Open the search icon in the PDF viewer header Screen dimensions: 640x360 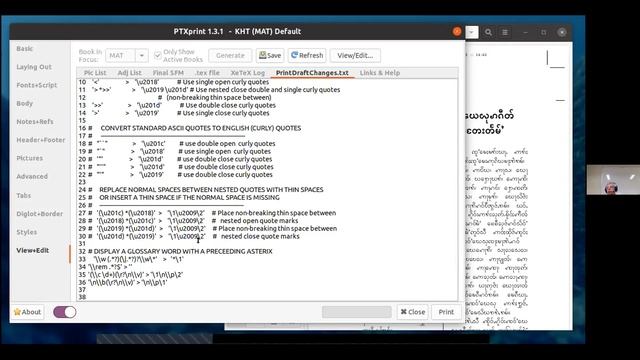coord(488,32)
